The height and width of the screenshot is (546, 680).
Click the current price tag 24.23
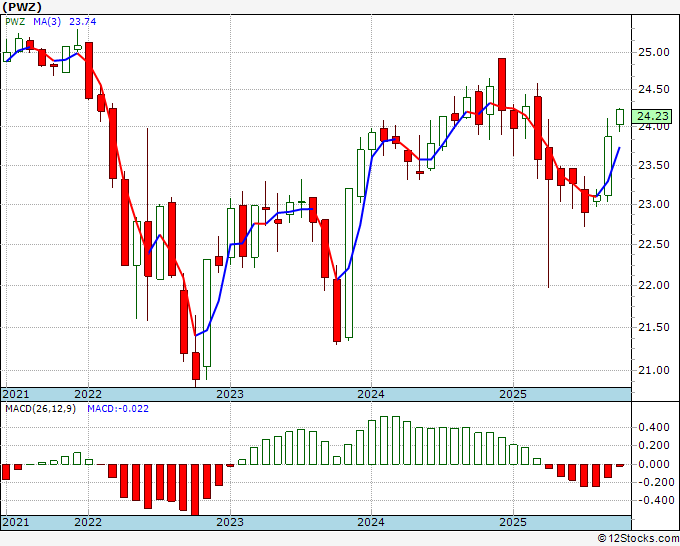click(653, 116)
